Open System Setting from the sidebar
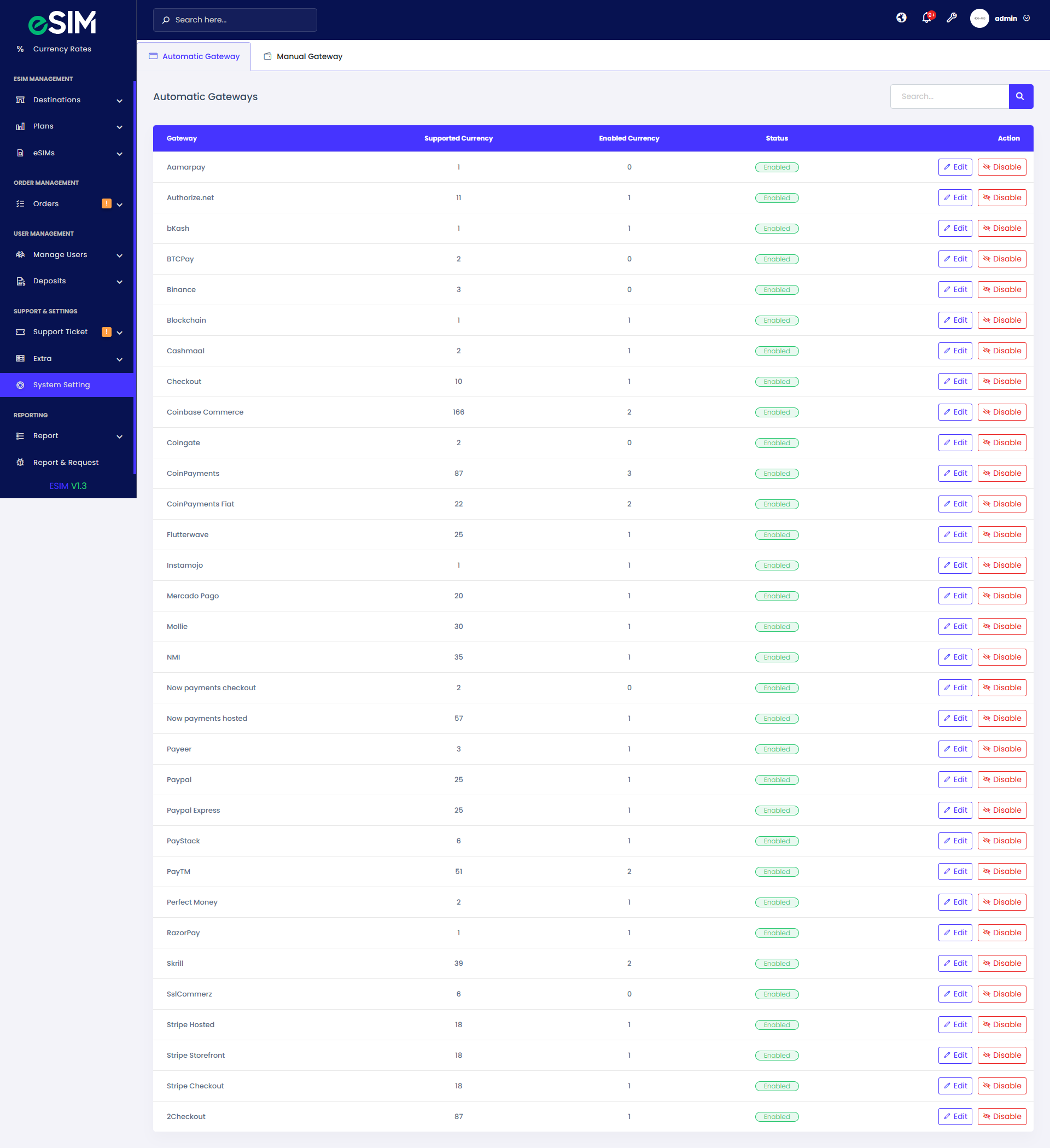 [x=62, y=384]
